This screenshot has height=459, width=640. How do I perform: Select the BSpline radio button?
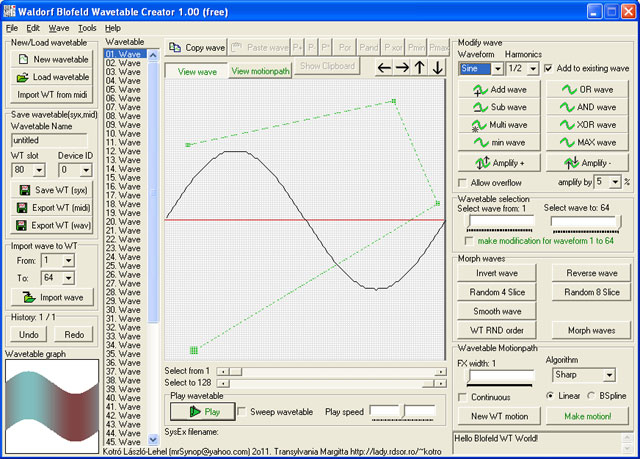pyautogui.click(x=593, y=396)
